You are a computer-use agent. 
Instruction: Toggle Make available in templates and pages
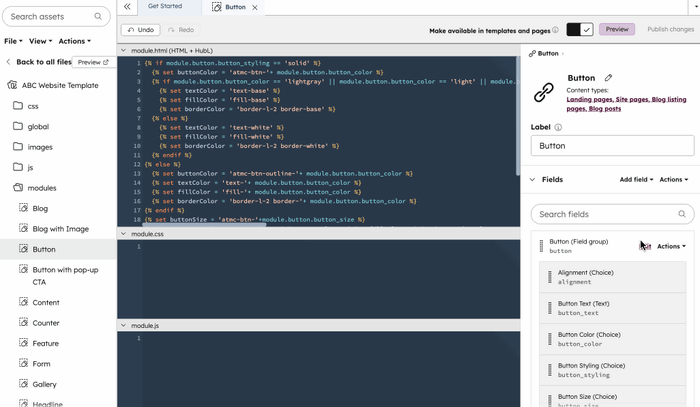coord(580,30)
